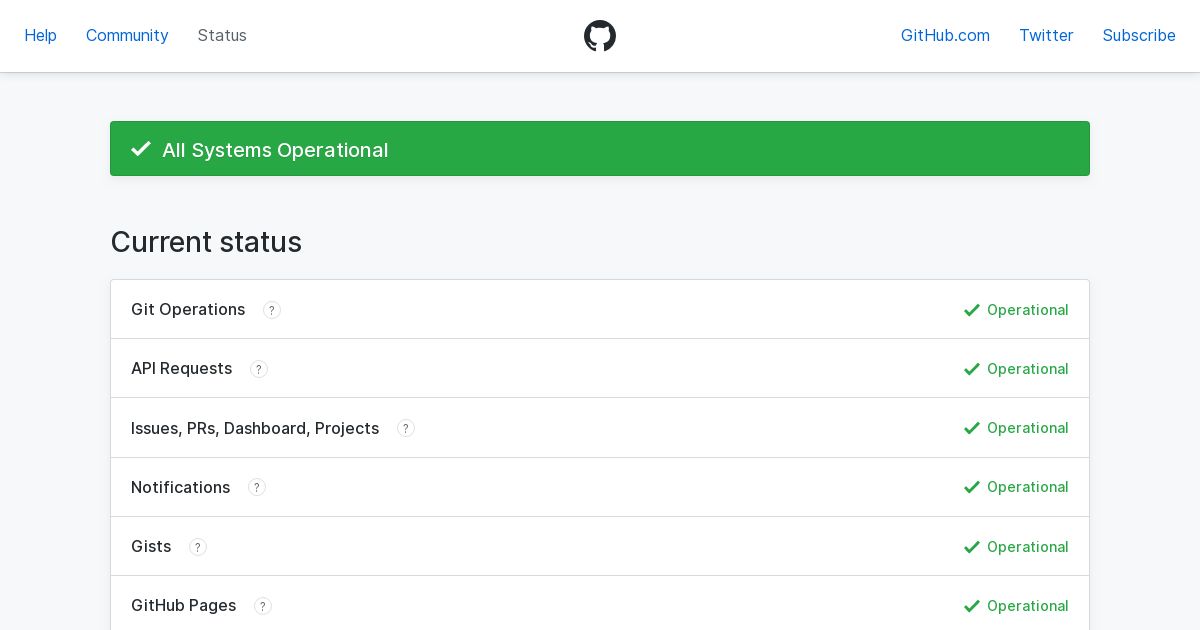Screen dimensions: 1200x630
Task: Open the Git Operations help tooltip icon
Action: (x=272, y=310)
